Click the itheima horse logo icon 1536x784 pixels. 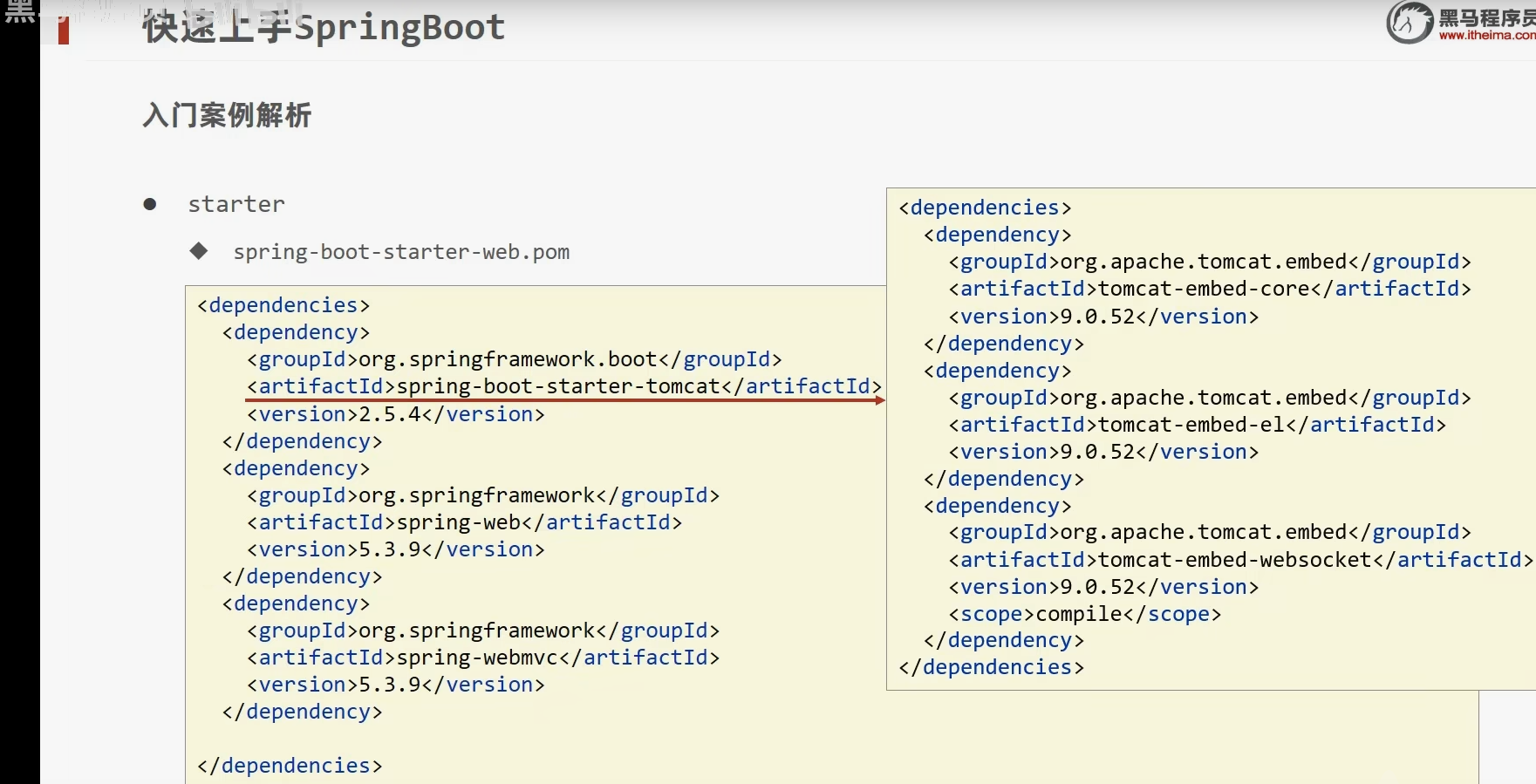pos(1409,23)
